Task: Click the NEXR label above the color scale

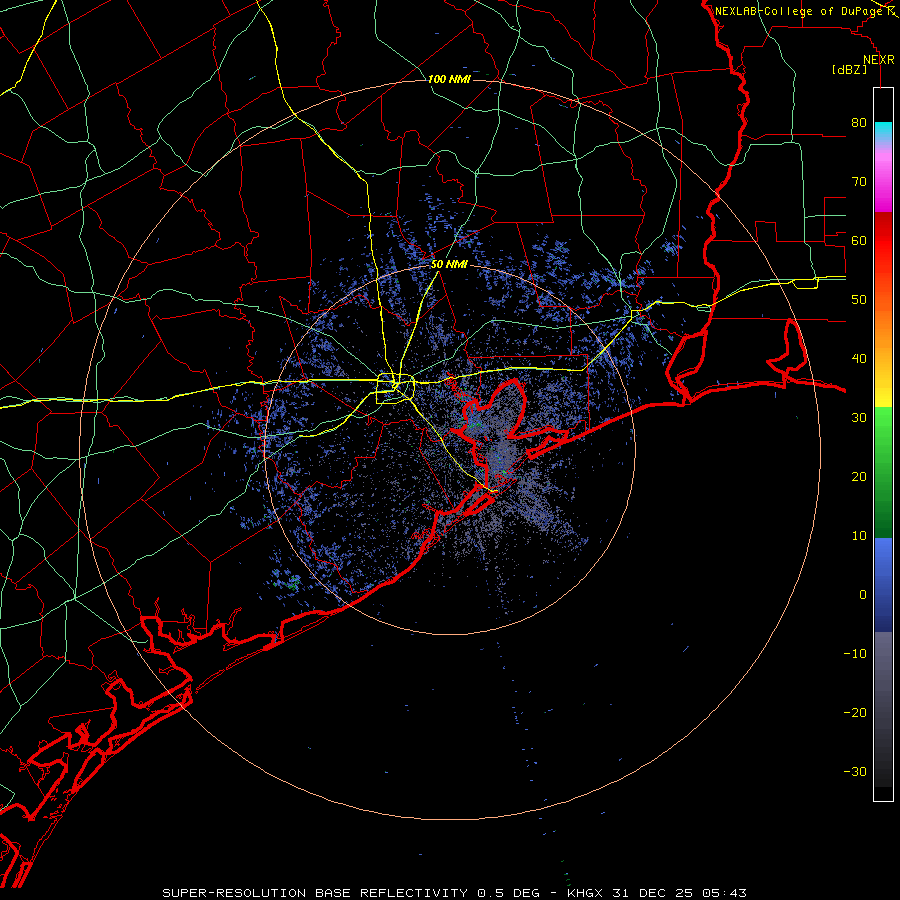Action: (x=878, y=60)
